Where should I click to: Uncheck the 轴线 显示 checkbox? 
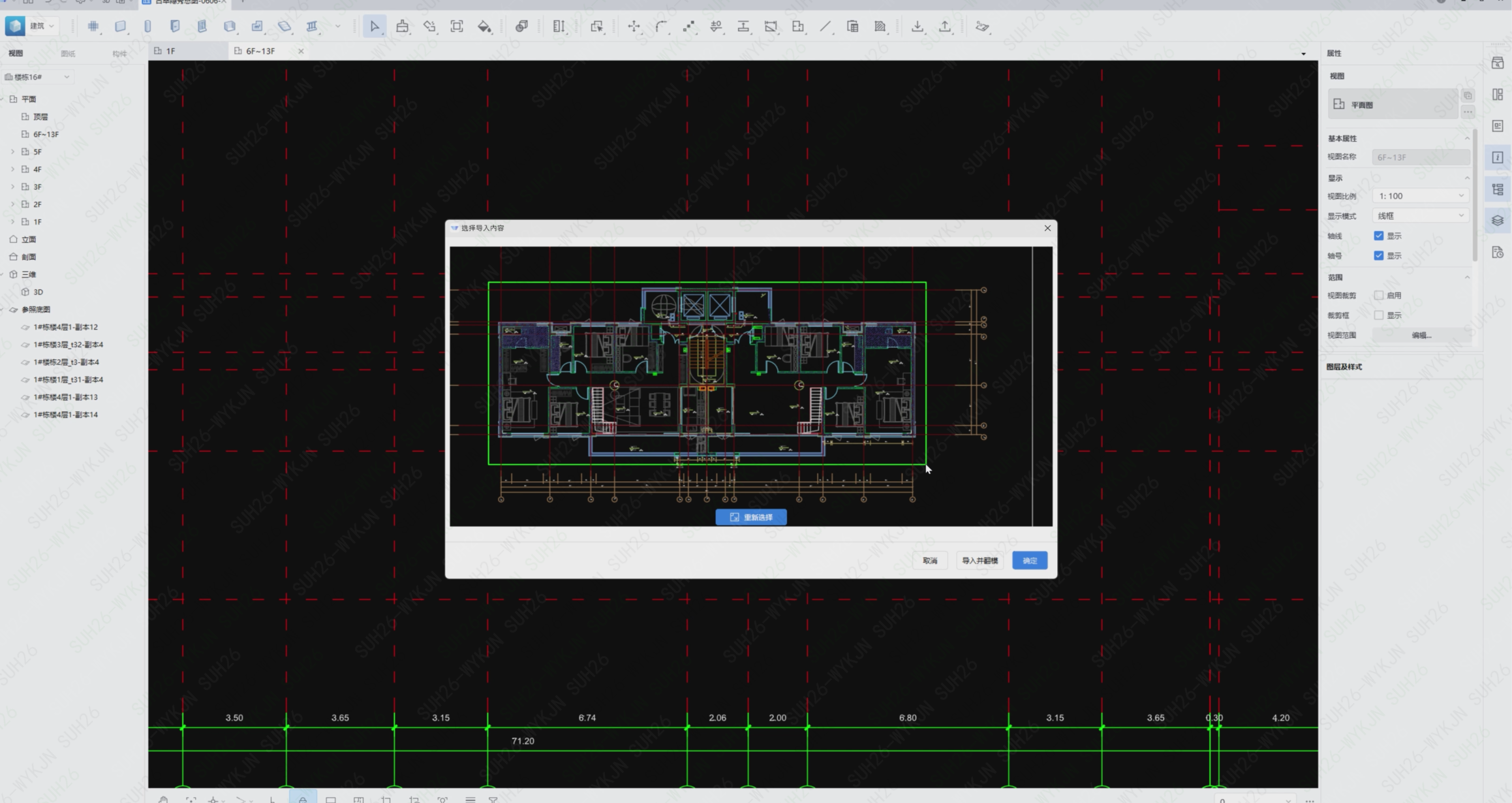click(x=1378, y=236)
